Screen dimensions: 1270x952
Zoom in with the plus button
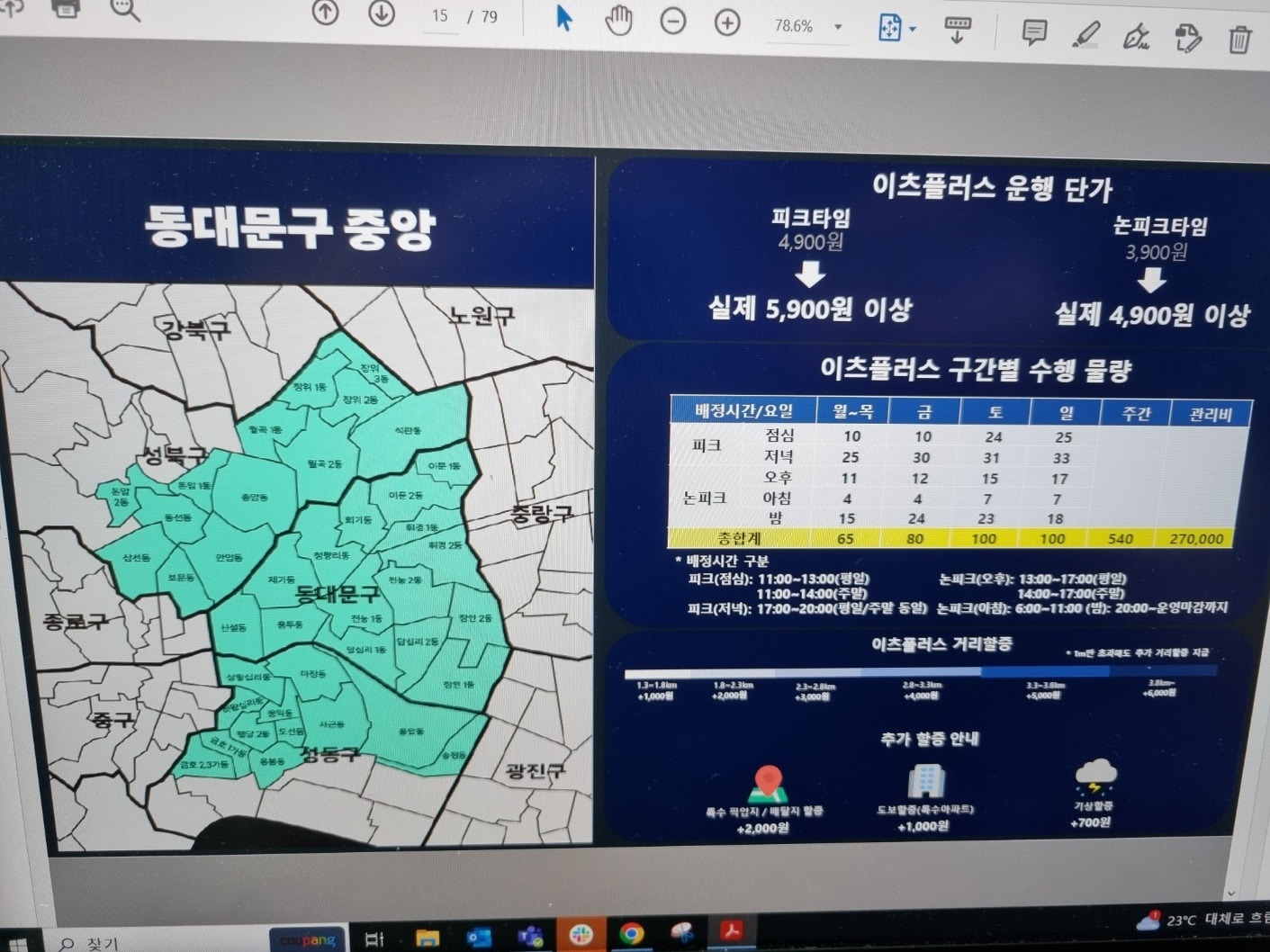click(726, 21)
